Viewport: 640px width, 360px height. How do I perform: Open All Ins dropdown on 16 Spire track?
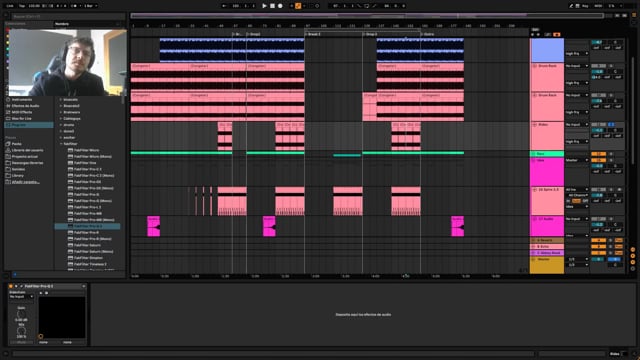(577, 190)
